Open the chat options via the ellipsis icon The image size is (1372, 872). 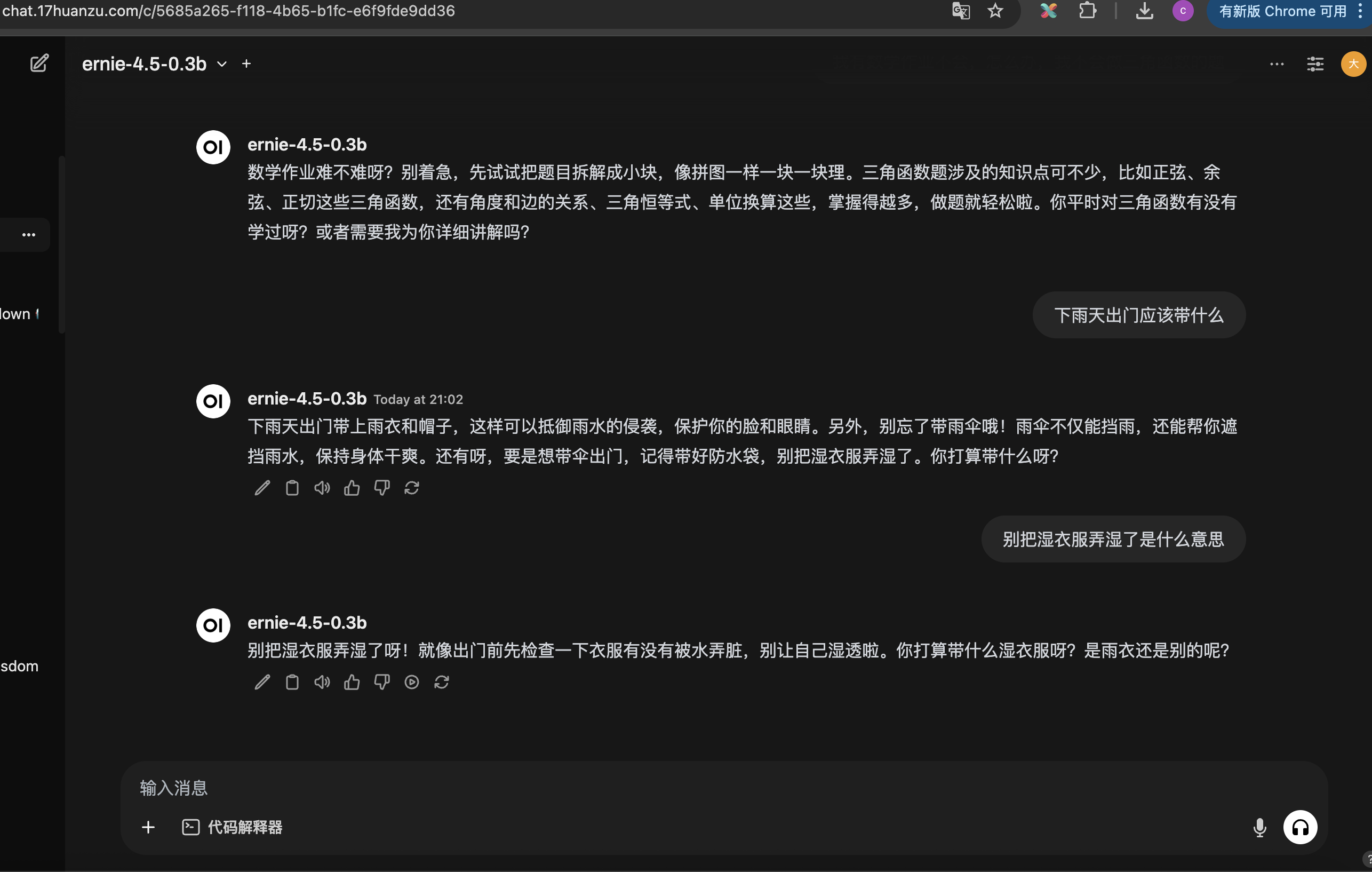[1277, 64]
